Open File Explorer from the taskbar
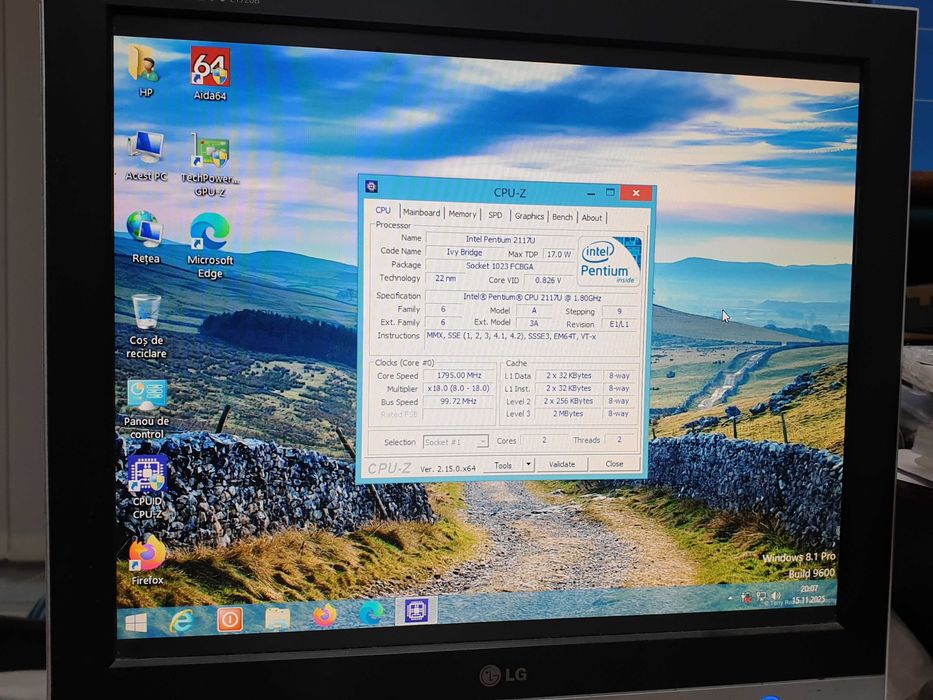 click(x=277, y=619)
